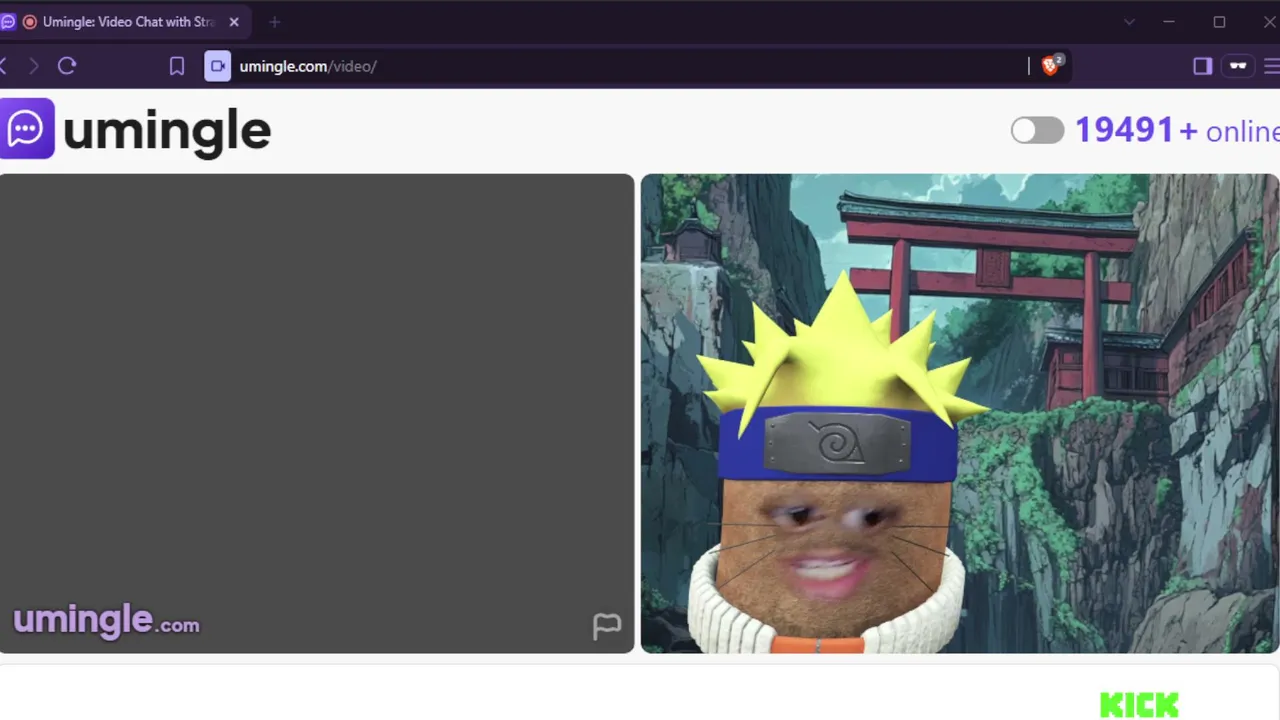Image resolution: width=1280 pixels, height=720 pixels.
Task: Show the browser sidebar panel
Action: pos(1202,66)
